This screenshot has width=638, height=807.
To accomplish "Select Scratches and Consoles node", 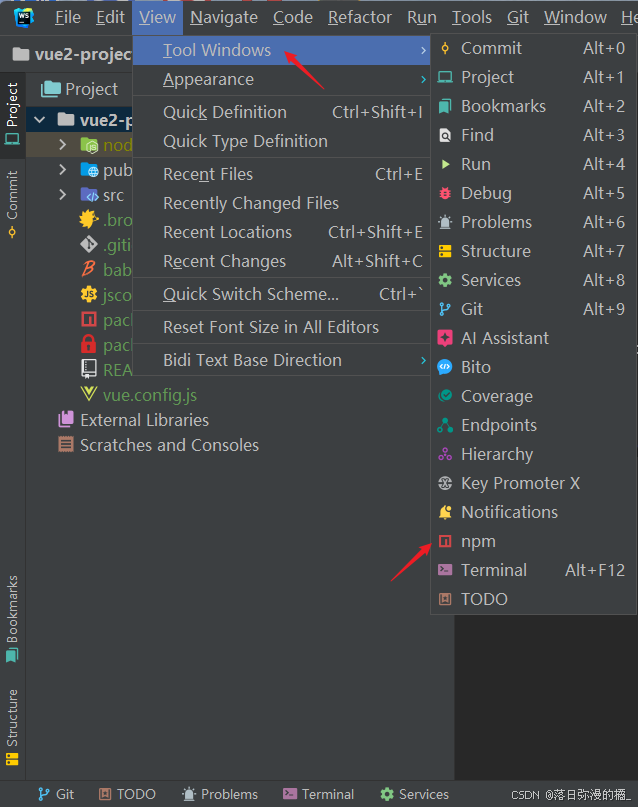I will 169,445.
